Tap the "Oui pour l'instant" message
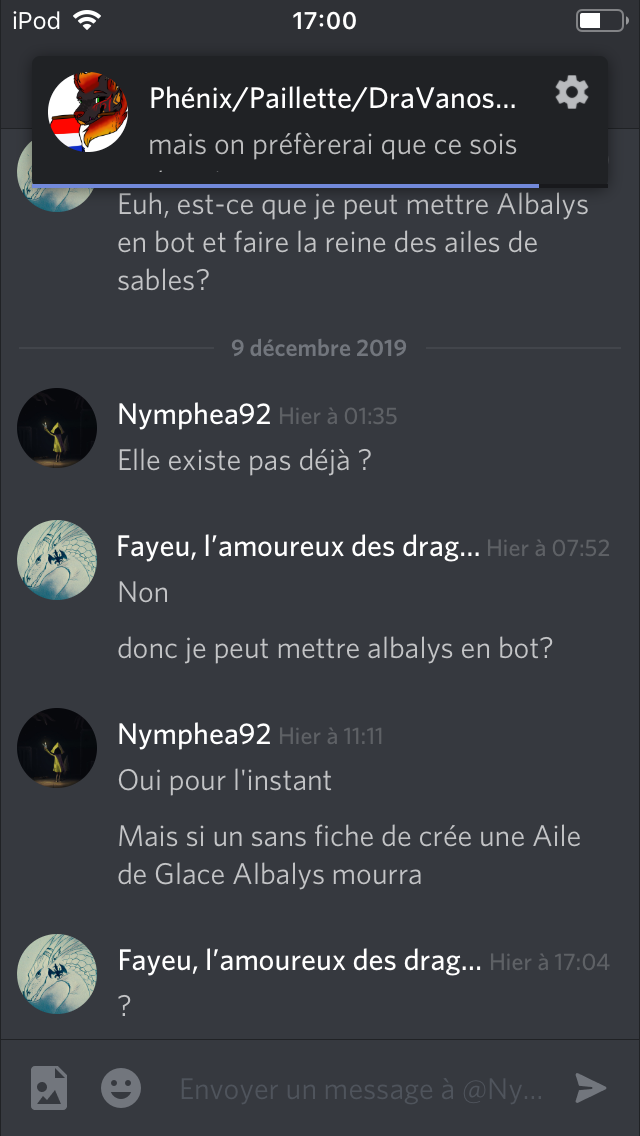The width and height of the screenshot is (640, 1136). pyautogui.click(x=225, y=780)
